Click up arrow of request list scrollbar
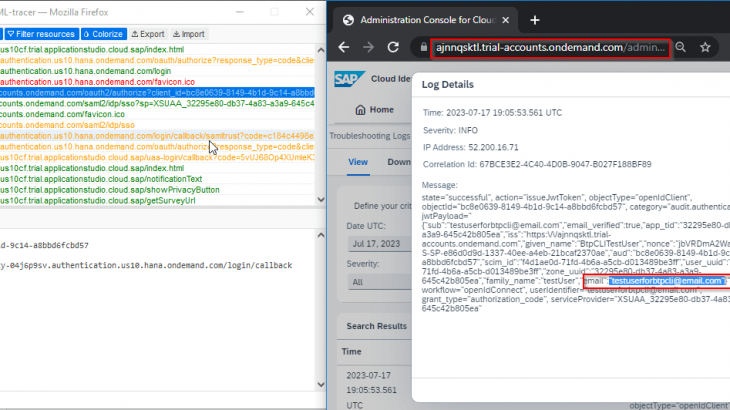Viewport: 730px width, 410px height. [321, 50]
